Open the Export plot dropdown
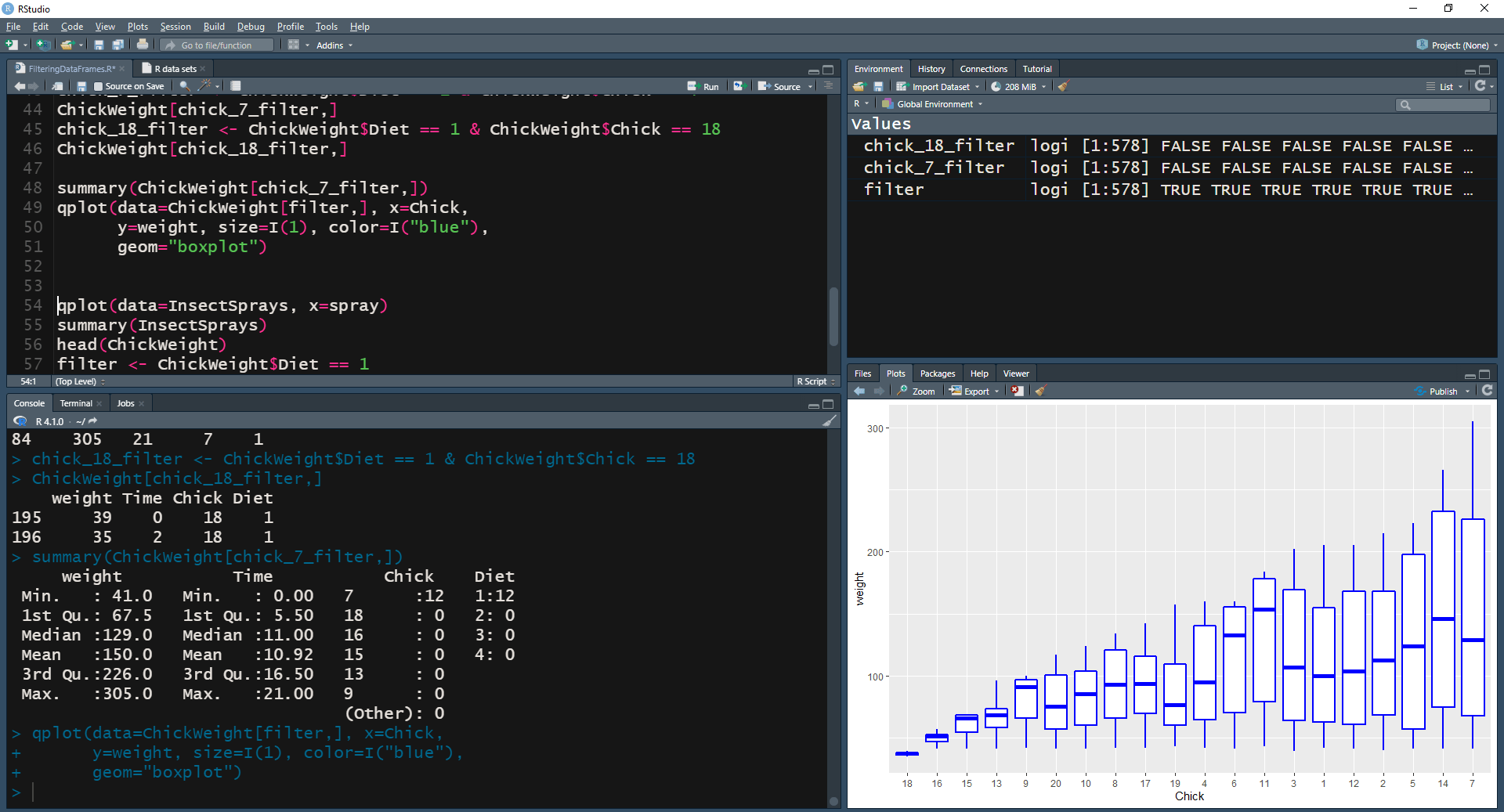Image resolution: width=1504 pixels, height=812 pixels. [974, 391]
